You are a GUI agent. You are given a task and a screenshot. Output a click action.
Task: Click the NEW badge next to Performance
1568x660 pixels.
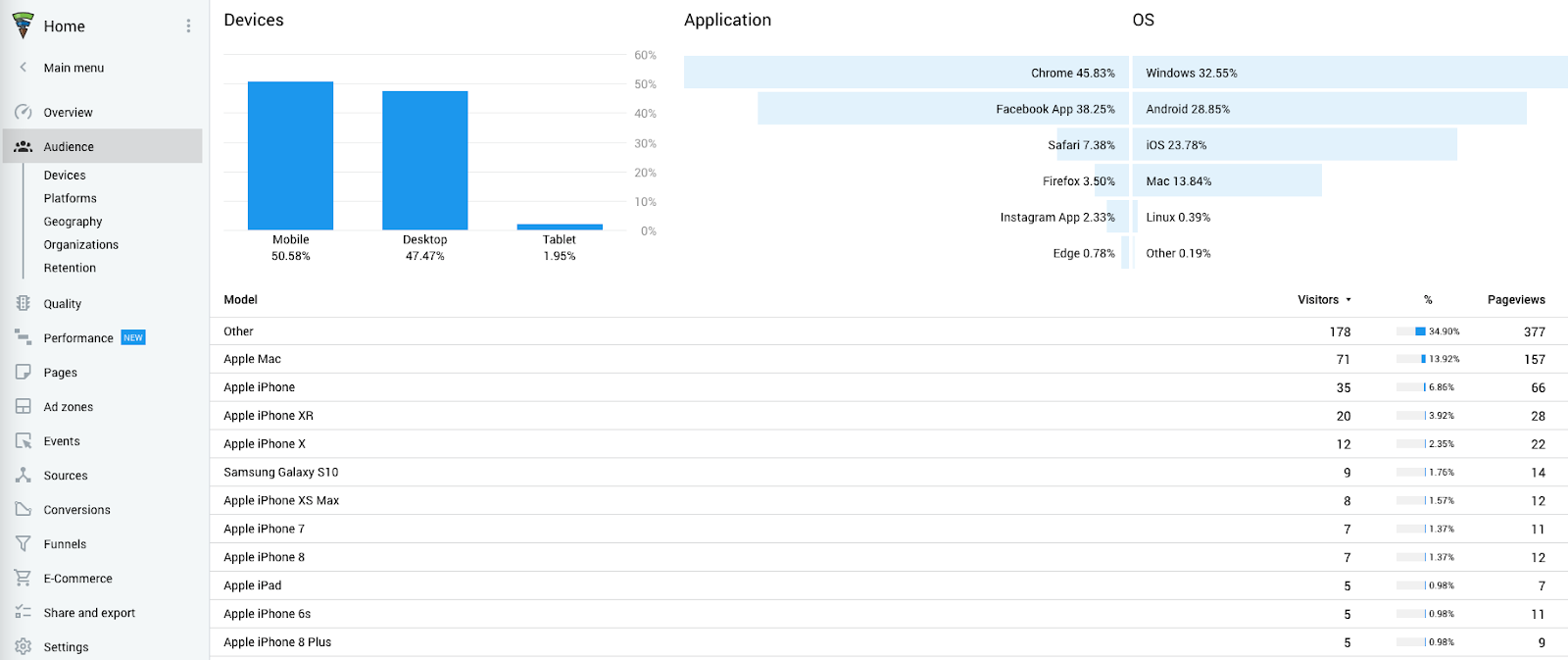(133, 337)
